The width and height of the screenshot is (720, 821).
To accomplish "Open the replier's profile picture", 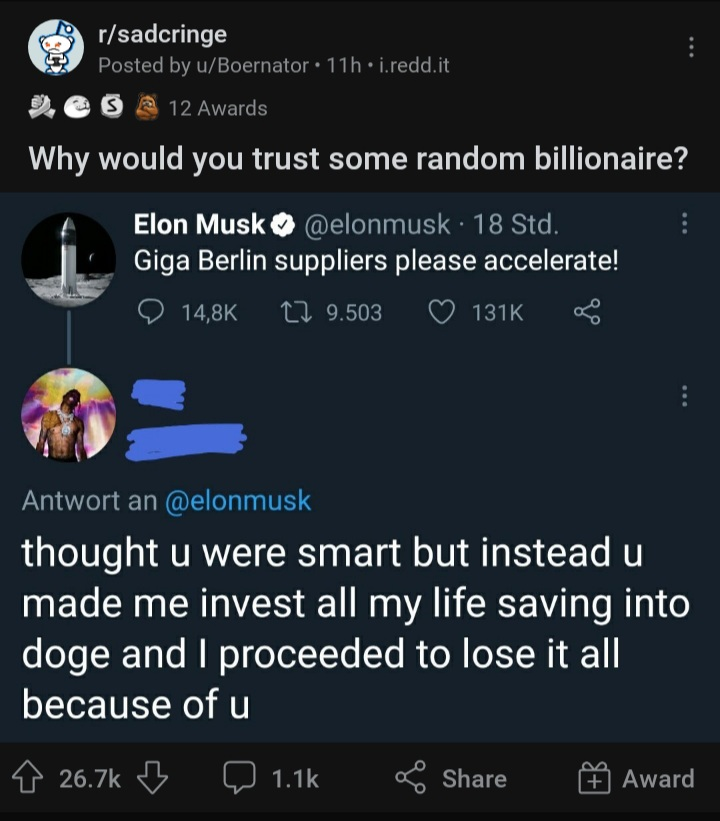I will 69,414.
